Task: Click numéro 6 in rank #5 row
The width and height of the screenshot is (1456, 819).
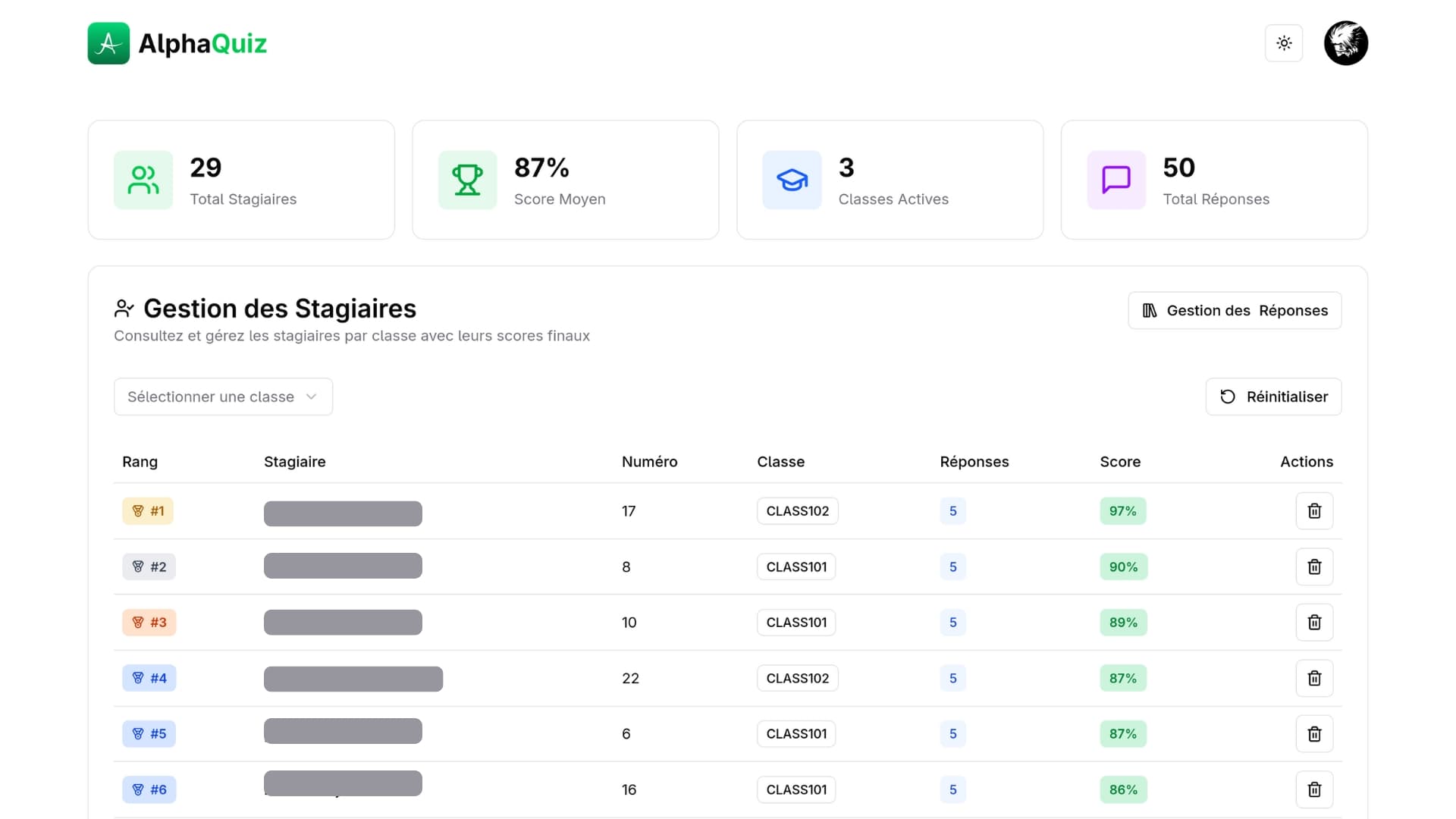Action: (626, 733)
